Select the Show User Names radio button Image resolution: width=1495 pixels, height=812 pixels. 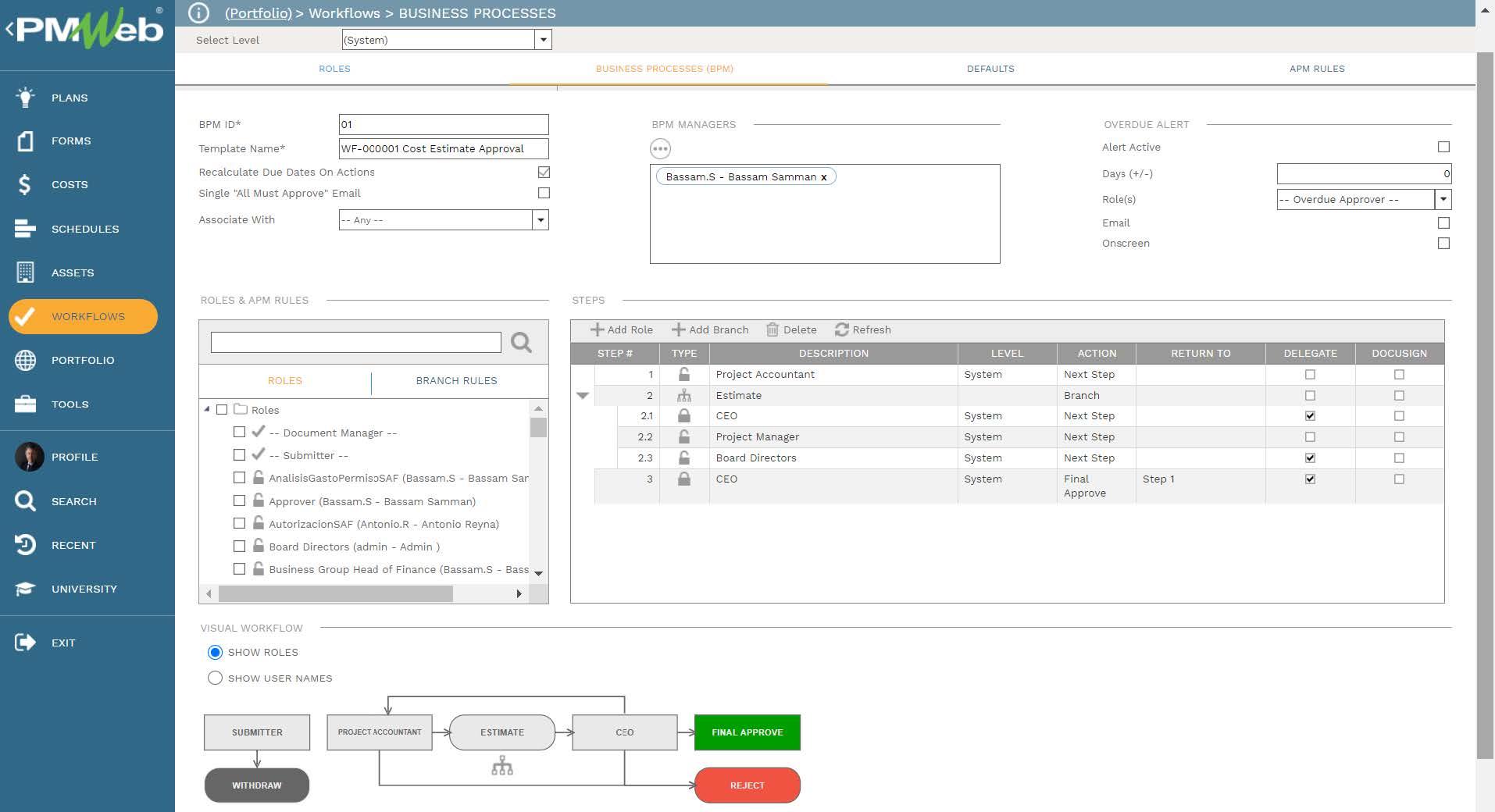pos(215,678)
